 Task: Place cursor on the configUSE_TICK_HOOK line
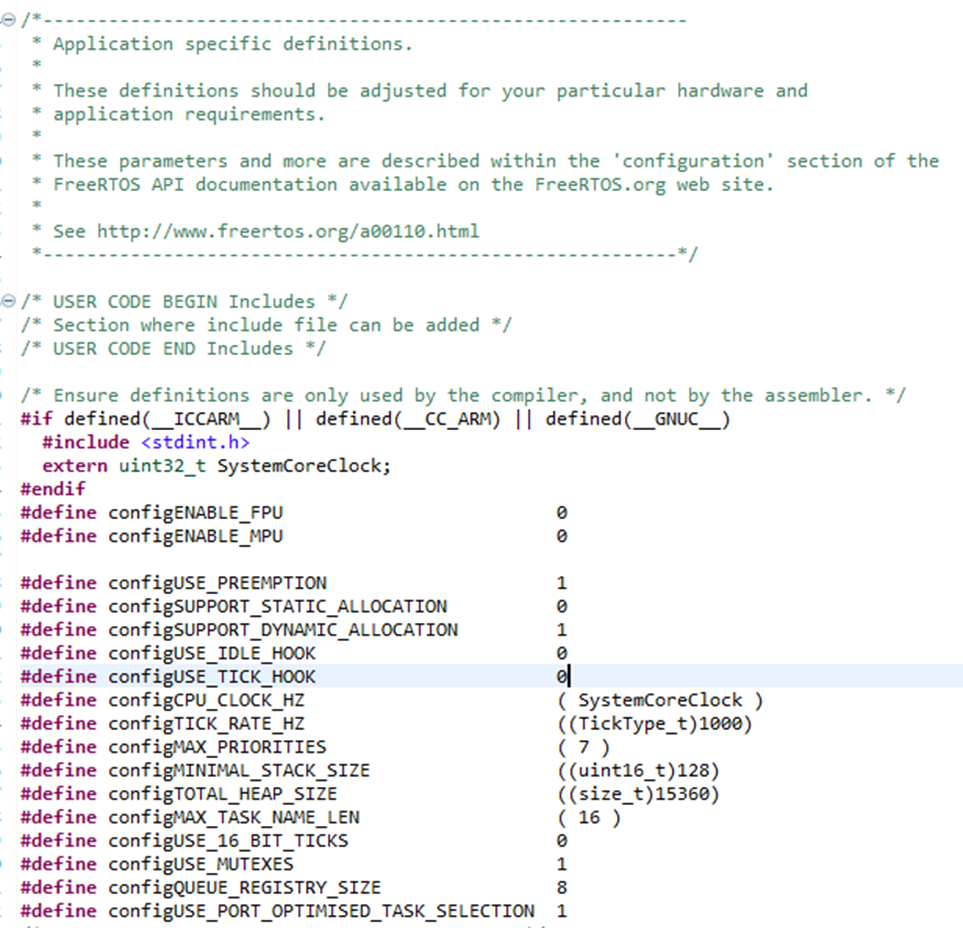250,676
